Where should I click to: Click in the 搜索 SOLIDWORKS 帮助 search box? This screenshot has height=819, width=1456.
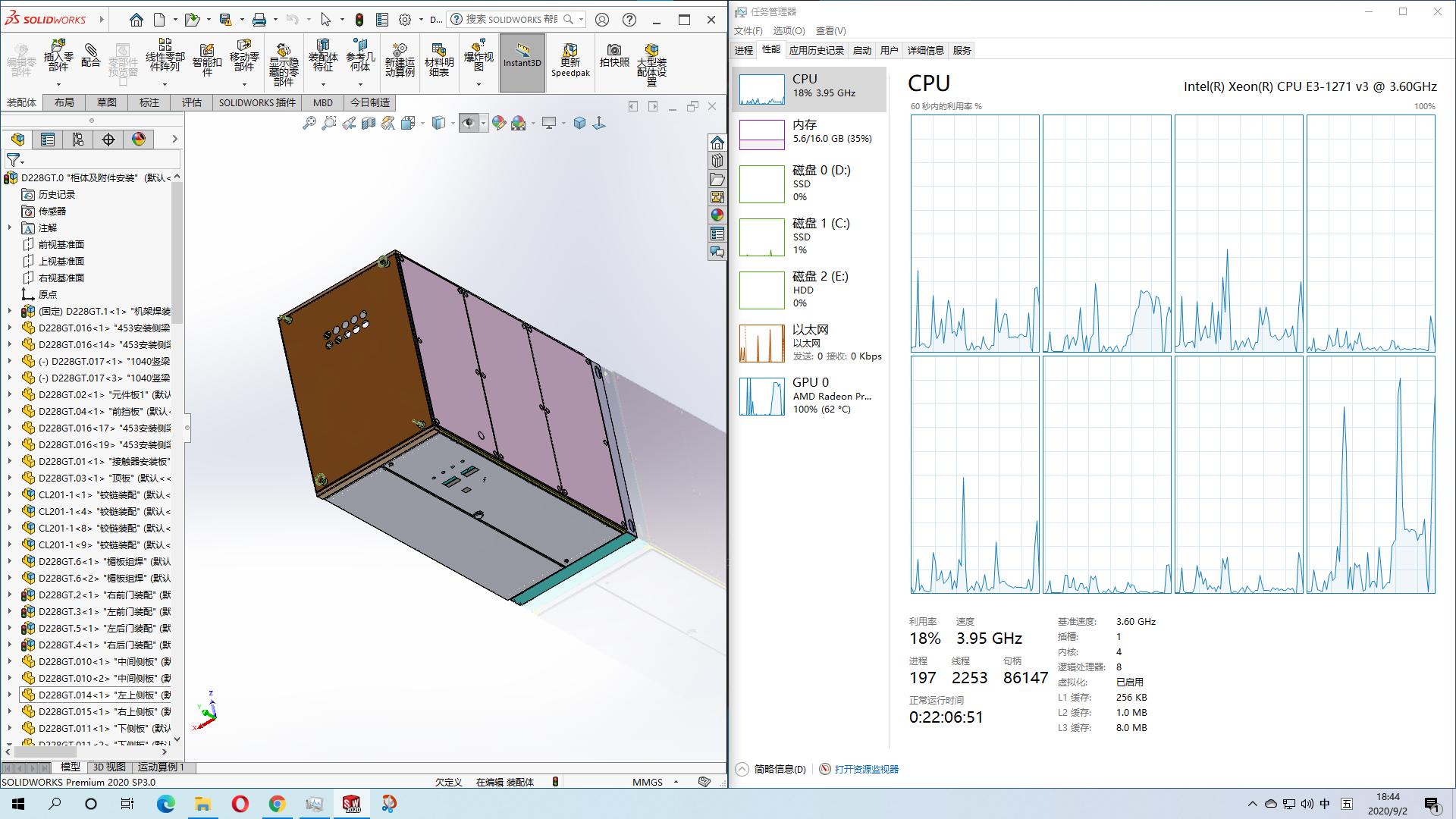pos(511,20)
